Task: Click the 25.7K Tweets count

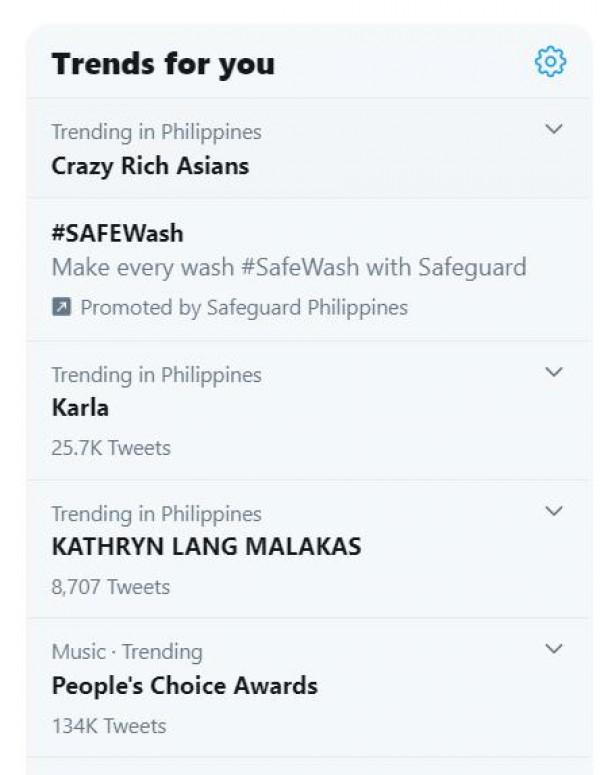Action: [111, 448]
